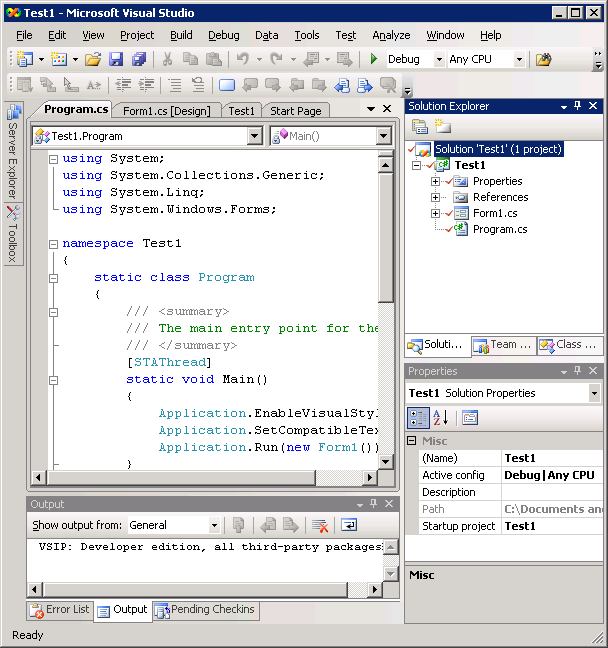Select Program.cs in Solution Explorer
This screenshot has height=648, width=608.
pos(499,229)
